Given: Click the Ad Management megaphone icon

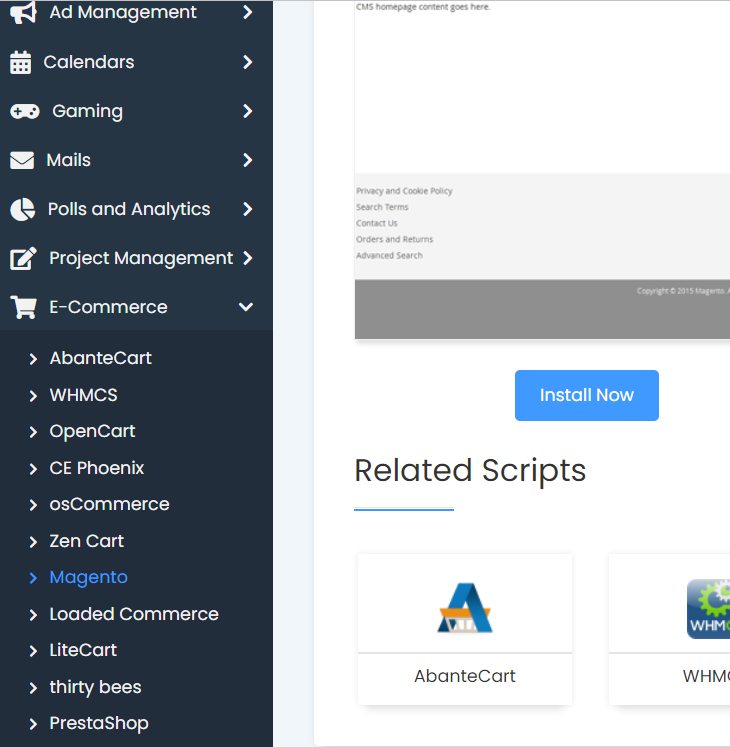Looking at the screenshot, I should [23, 12].
